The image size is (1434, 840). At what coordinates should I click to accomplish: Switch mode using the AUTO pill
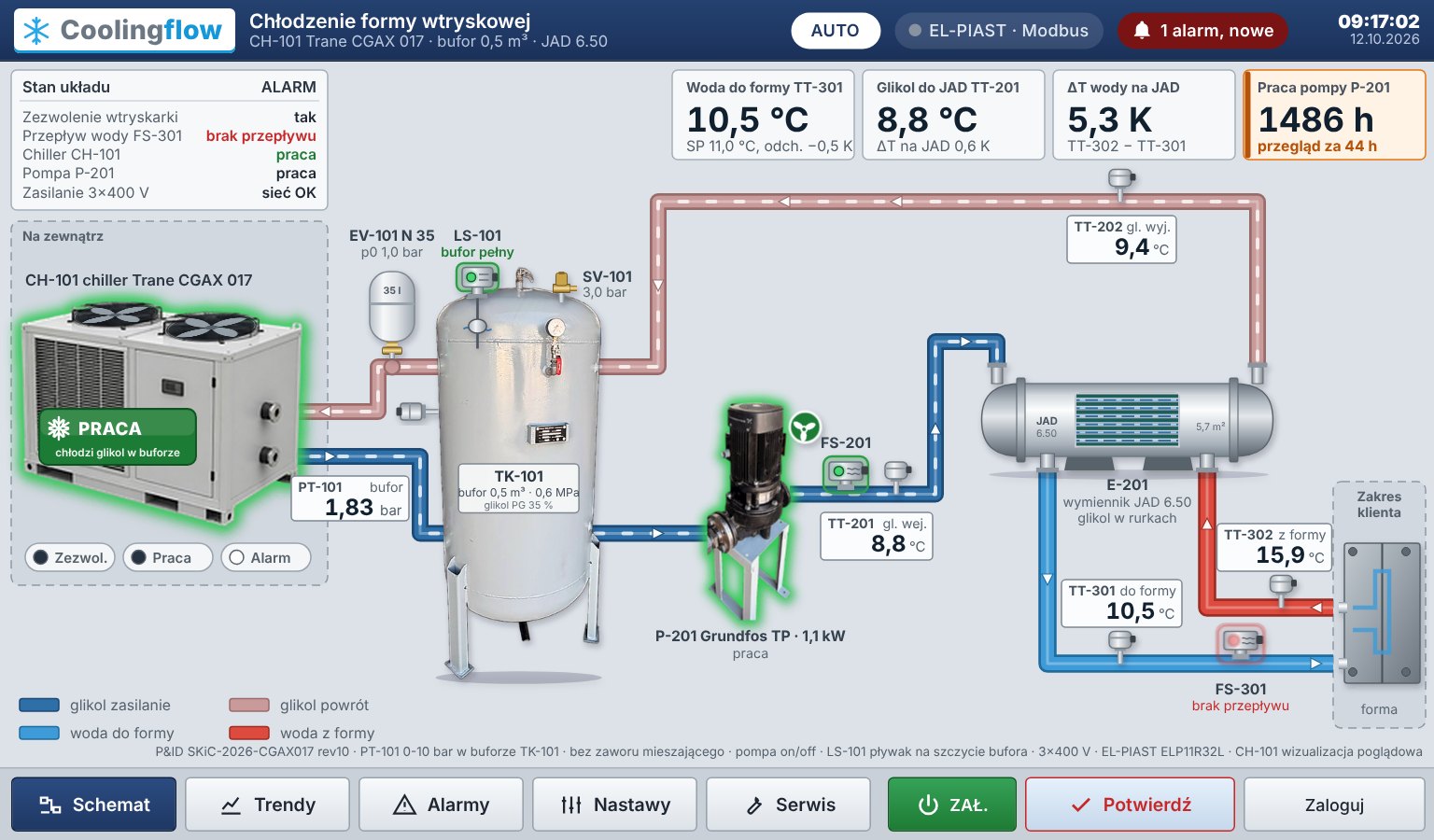point(835,31)
